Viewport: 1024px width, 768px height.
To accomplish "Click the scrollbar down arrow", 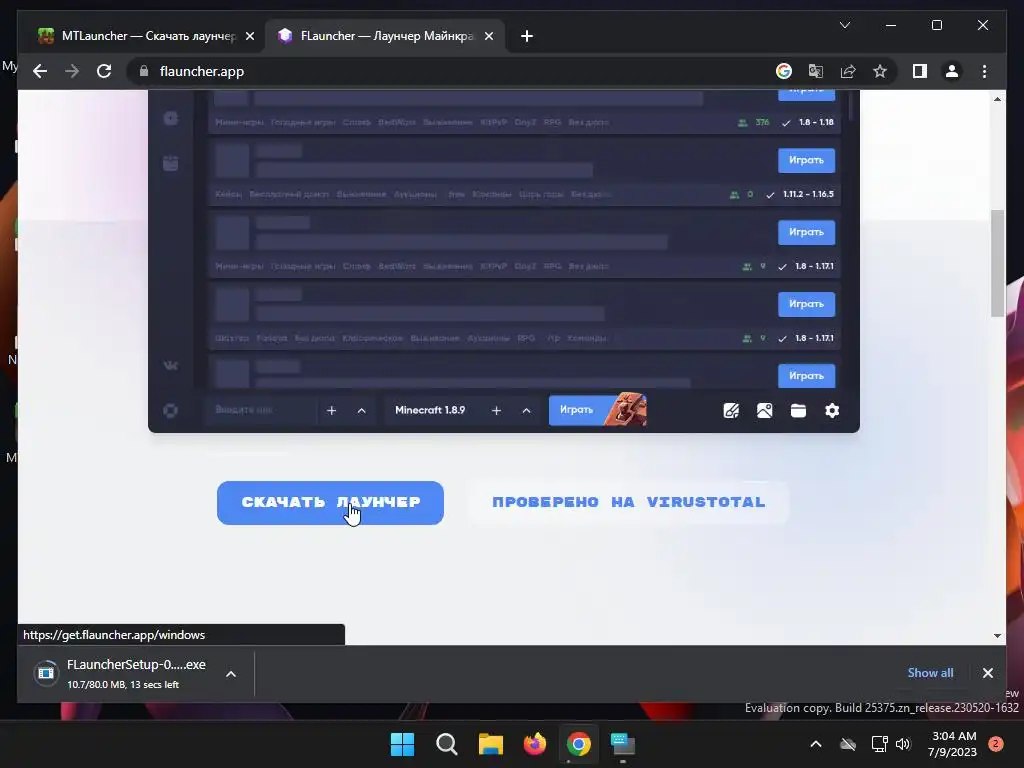I will tap(997, 635).
